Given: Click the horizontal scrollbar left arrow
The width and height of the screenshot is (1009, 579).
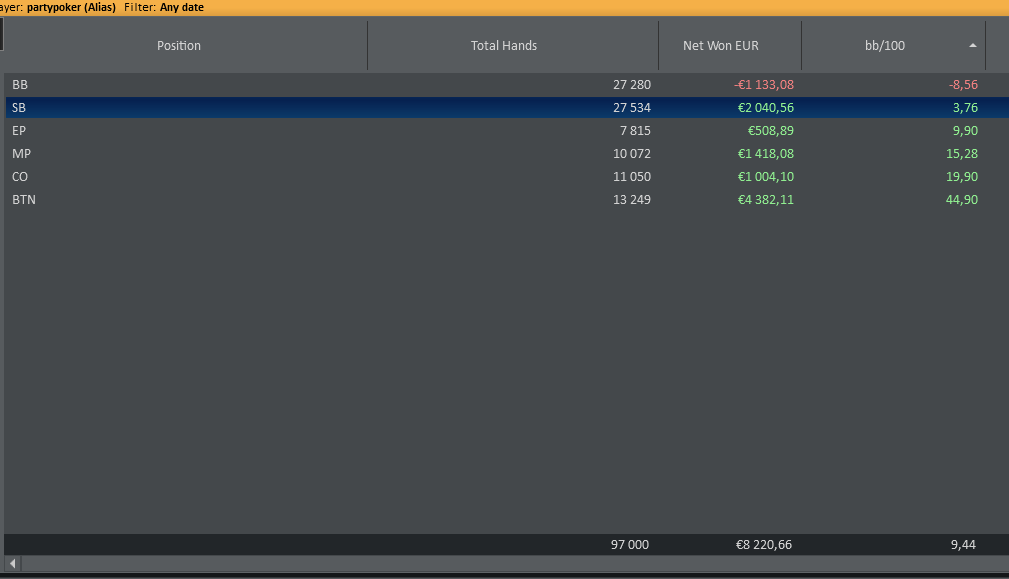Looking at the screenshot, I should (x=12, y=564).
